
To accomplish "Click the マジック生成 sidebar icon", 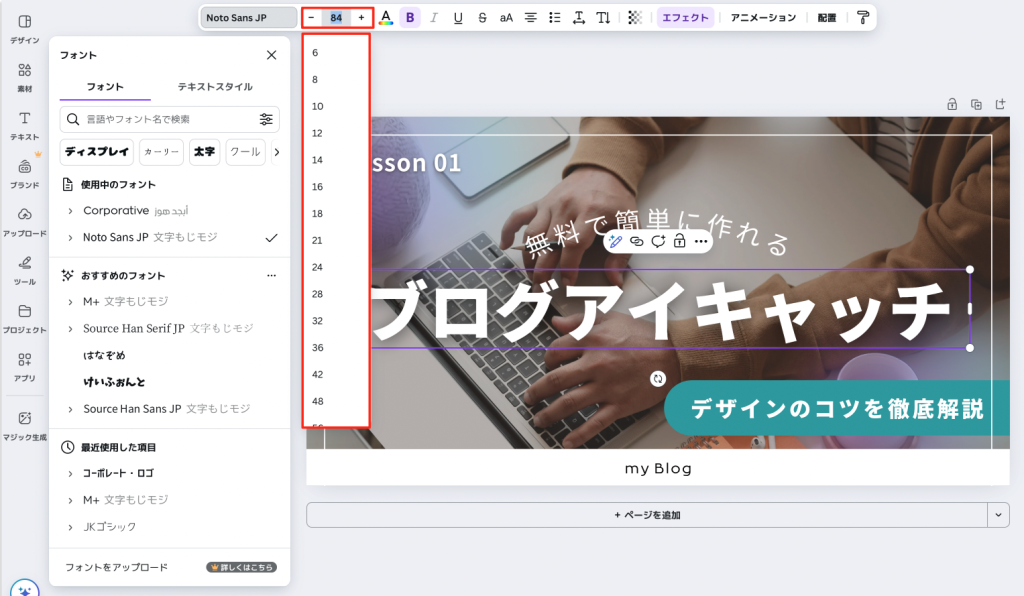I will click(25, 424).
